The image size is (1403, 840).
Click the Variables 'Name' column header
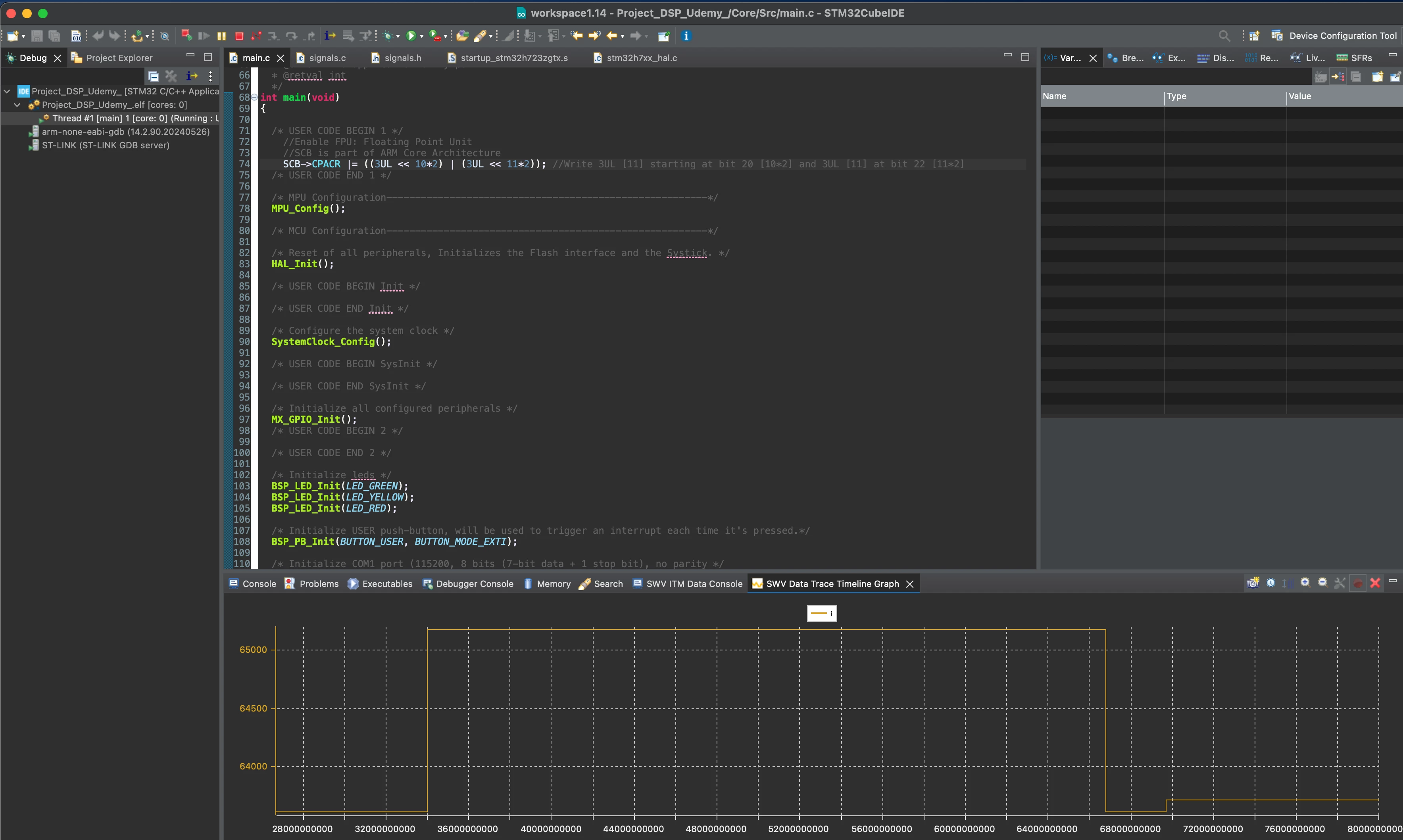click(1102, 96)
